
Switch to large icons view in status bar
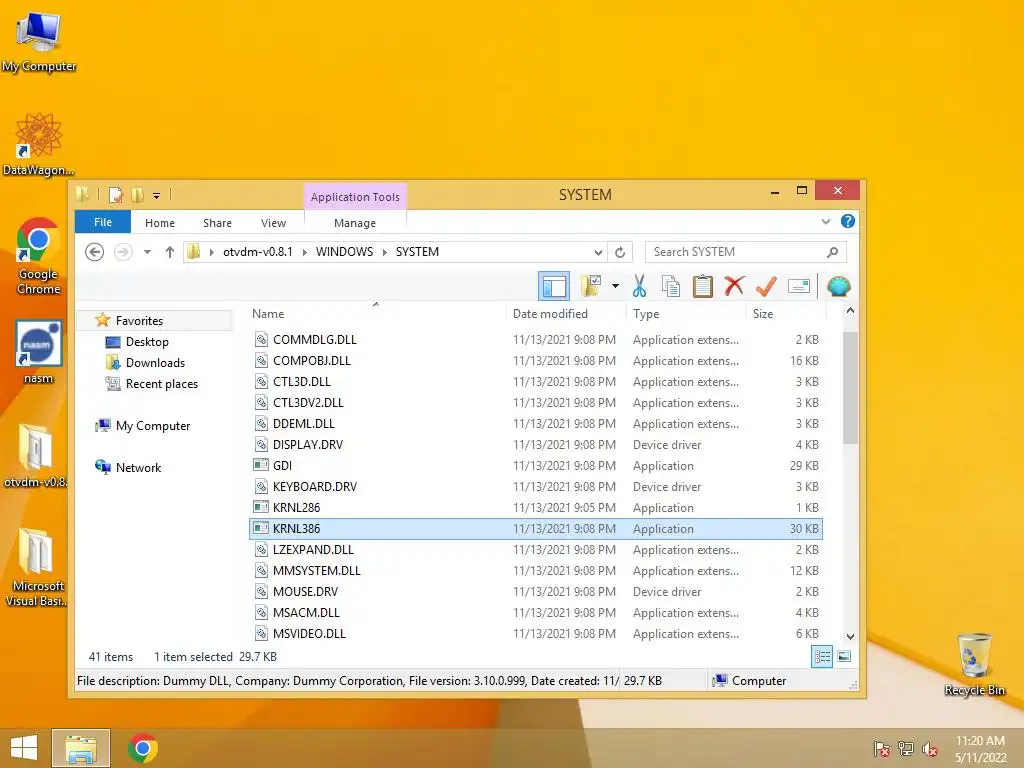844,656
